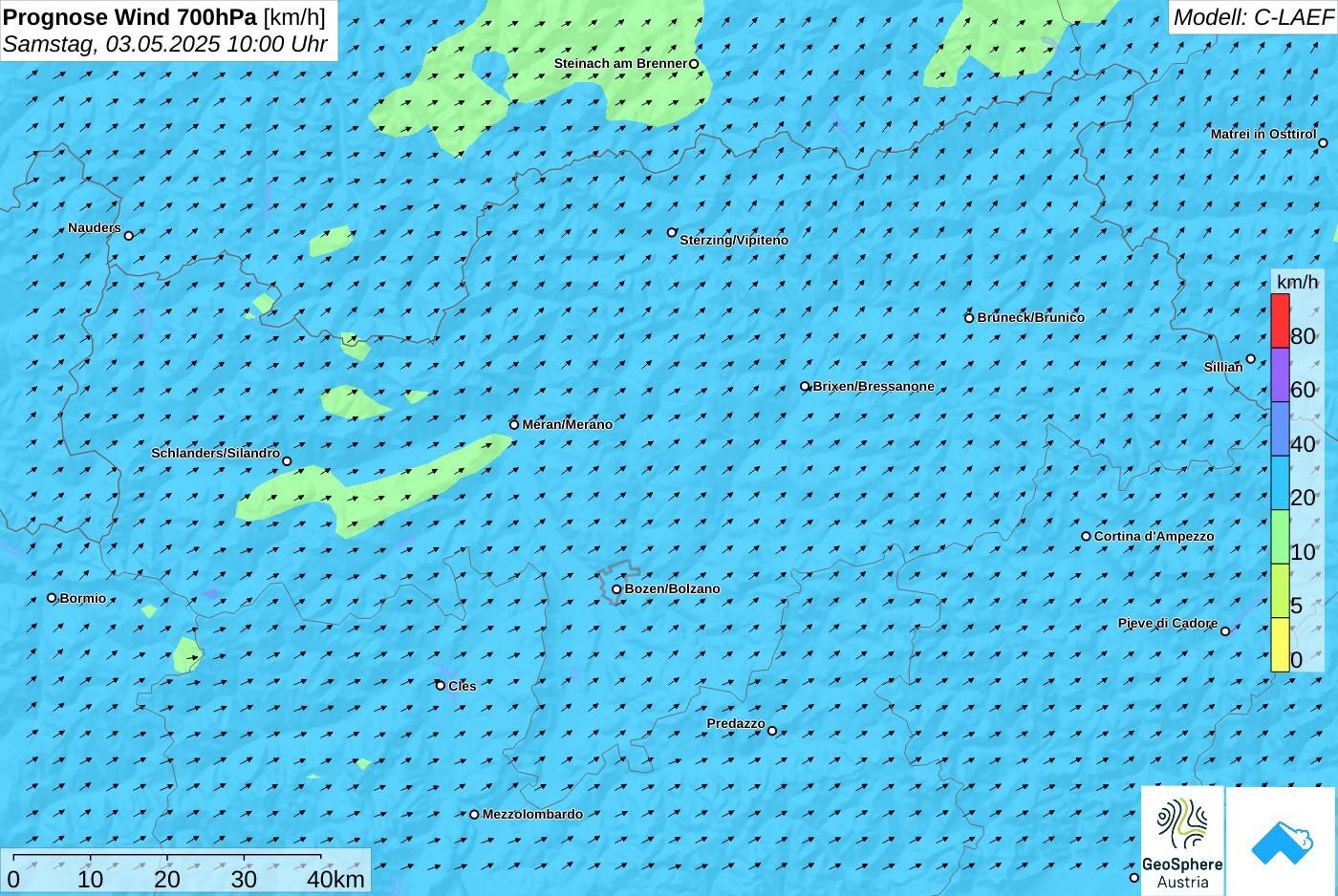
Task: Click the '20' mark on the scale bar
Action: (167, 880)
